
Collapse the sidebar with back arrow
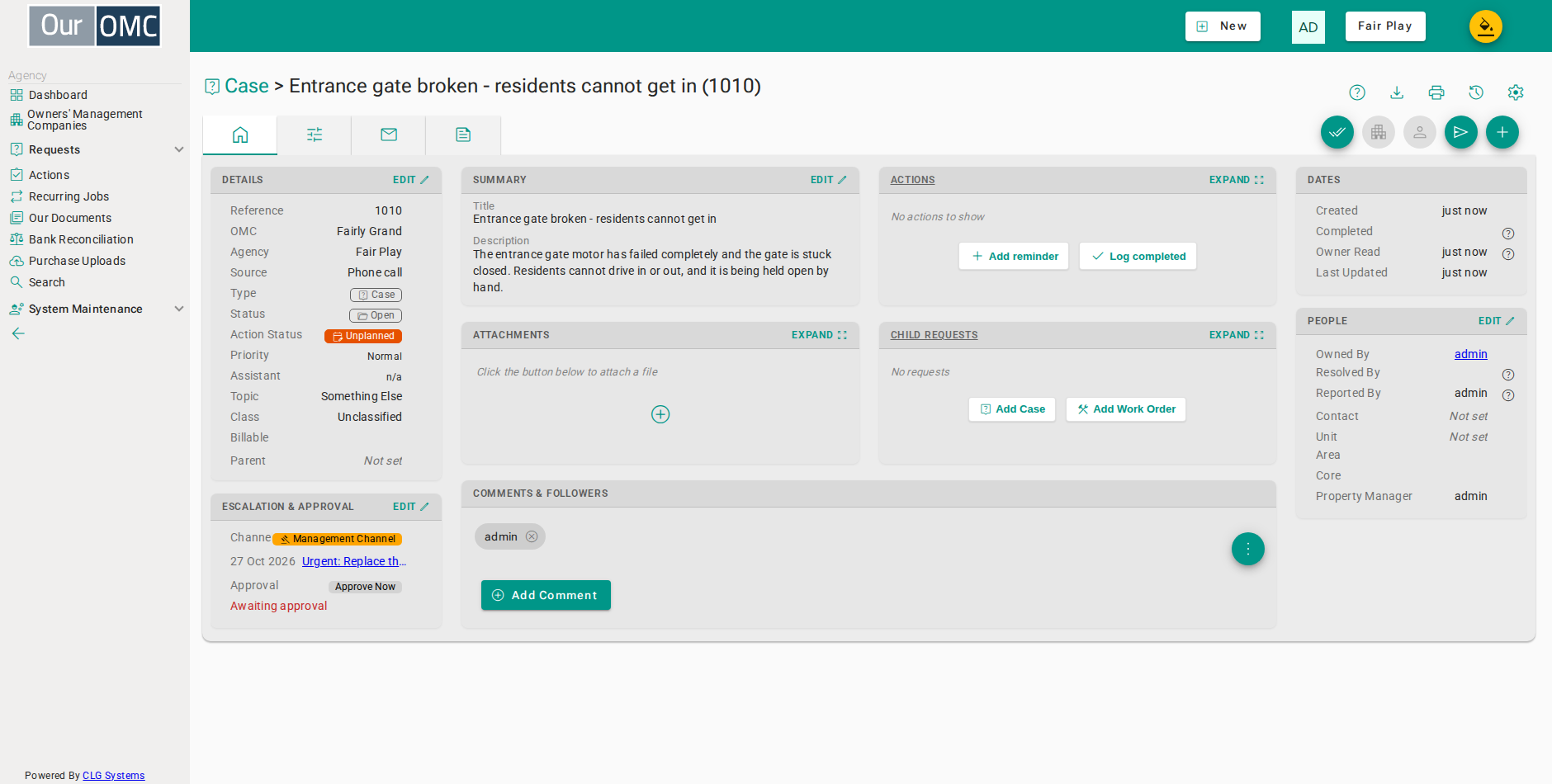coord(18,333)
